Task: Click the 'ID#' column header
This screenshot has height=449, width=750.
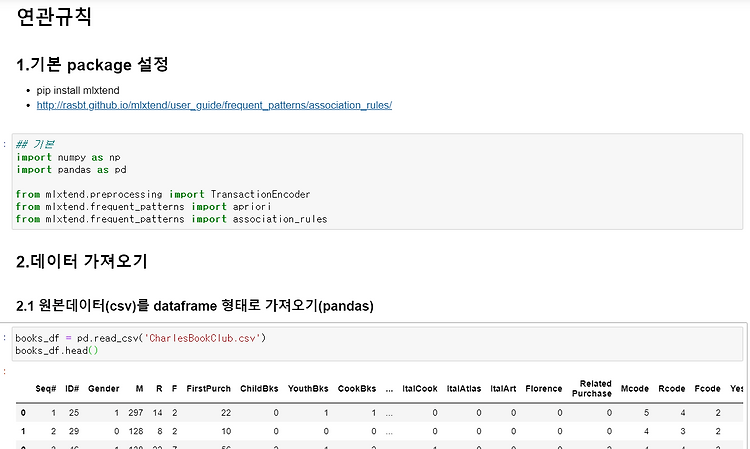Action: point(72,389)
